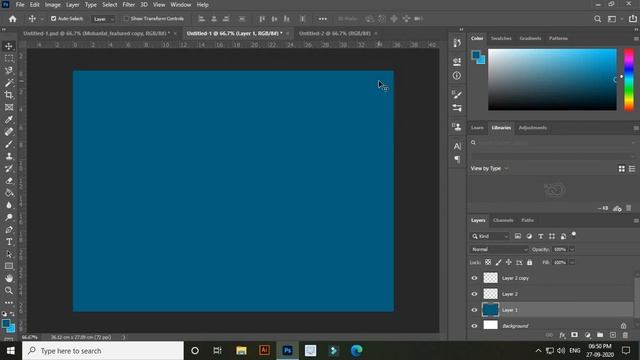Open the Paragraph panel icon
This screenshot has width=640, height=360.
click(457, 159)
